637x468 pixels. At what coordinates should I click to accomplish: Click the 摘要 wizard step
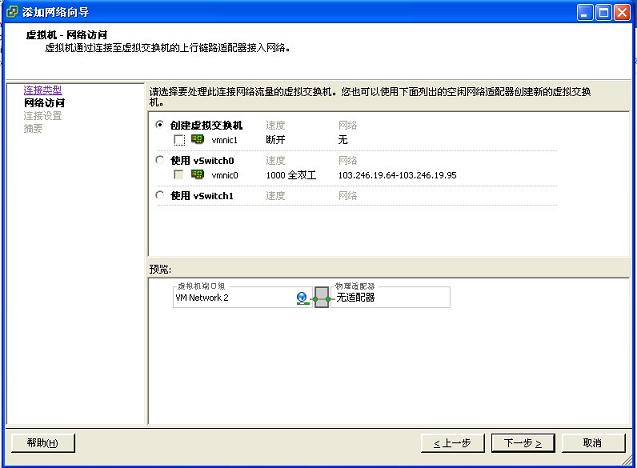tap(33, 127)
